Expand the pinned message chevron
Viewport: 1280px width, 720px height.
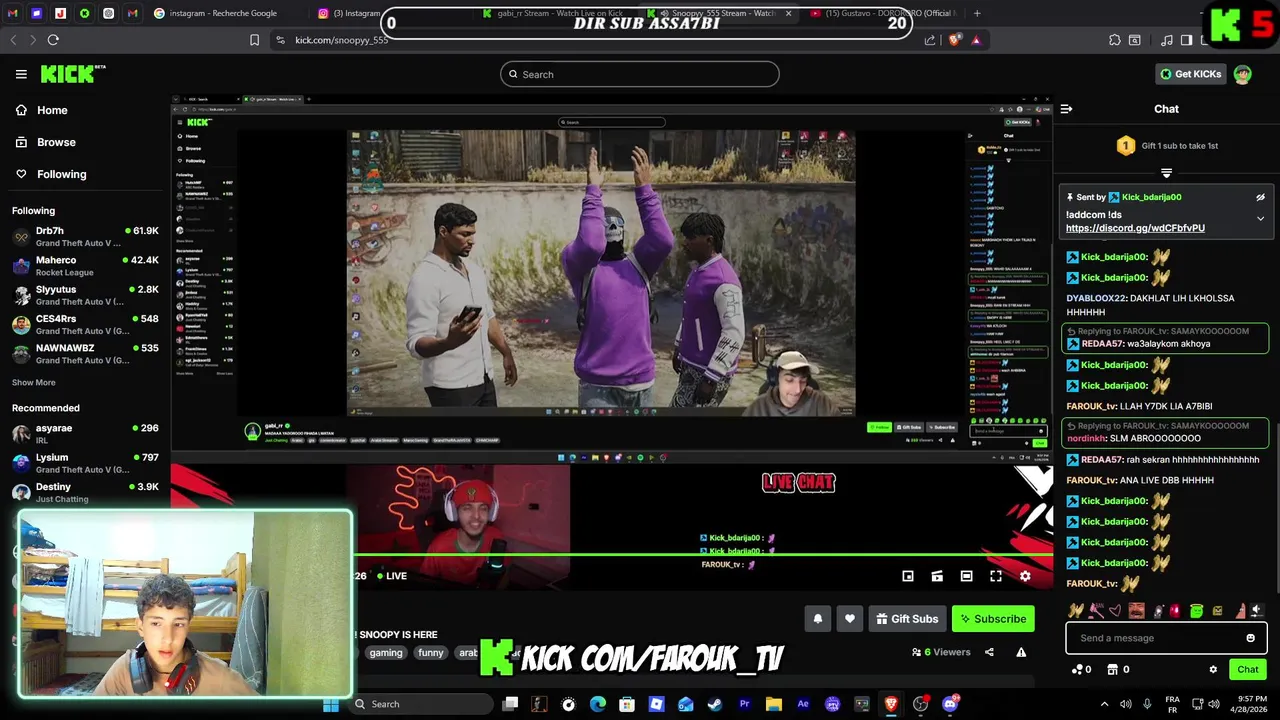tap(1260, 218)
